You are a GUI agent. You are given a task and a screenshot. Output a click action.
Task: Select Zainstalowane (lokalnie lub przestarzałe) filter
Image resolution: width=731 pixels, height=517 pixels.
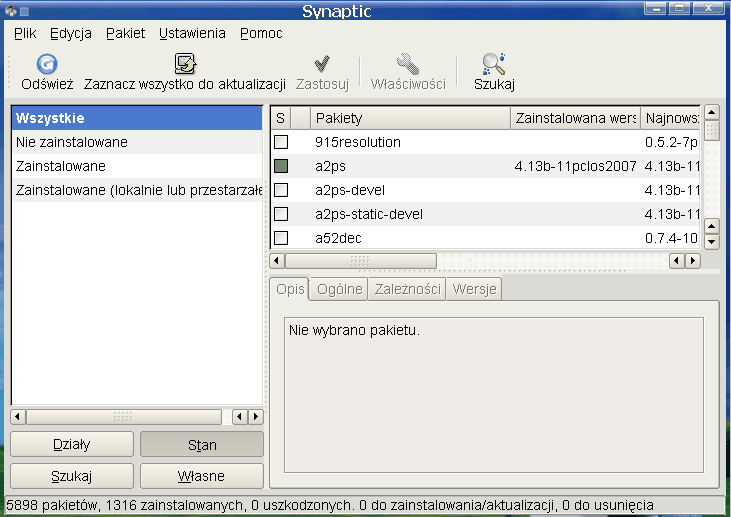click(137, 190)
